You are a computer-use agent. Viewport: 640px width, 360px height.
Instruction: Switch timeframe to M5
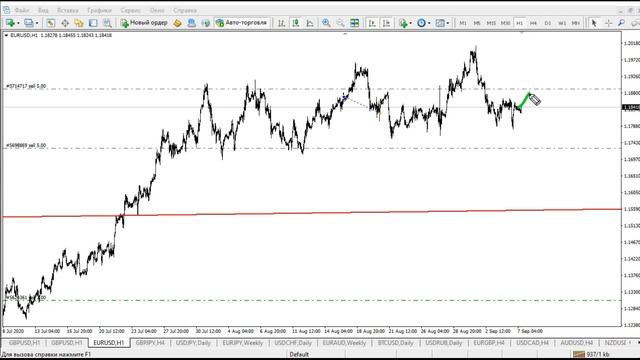[x=477, y=23]
